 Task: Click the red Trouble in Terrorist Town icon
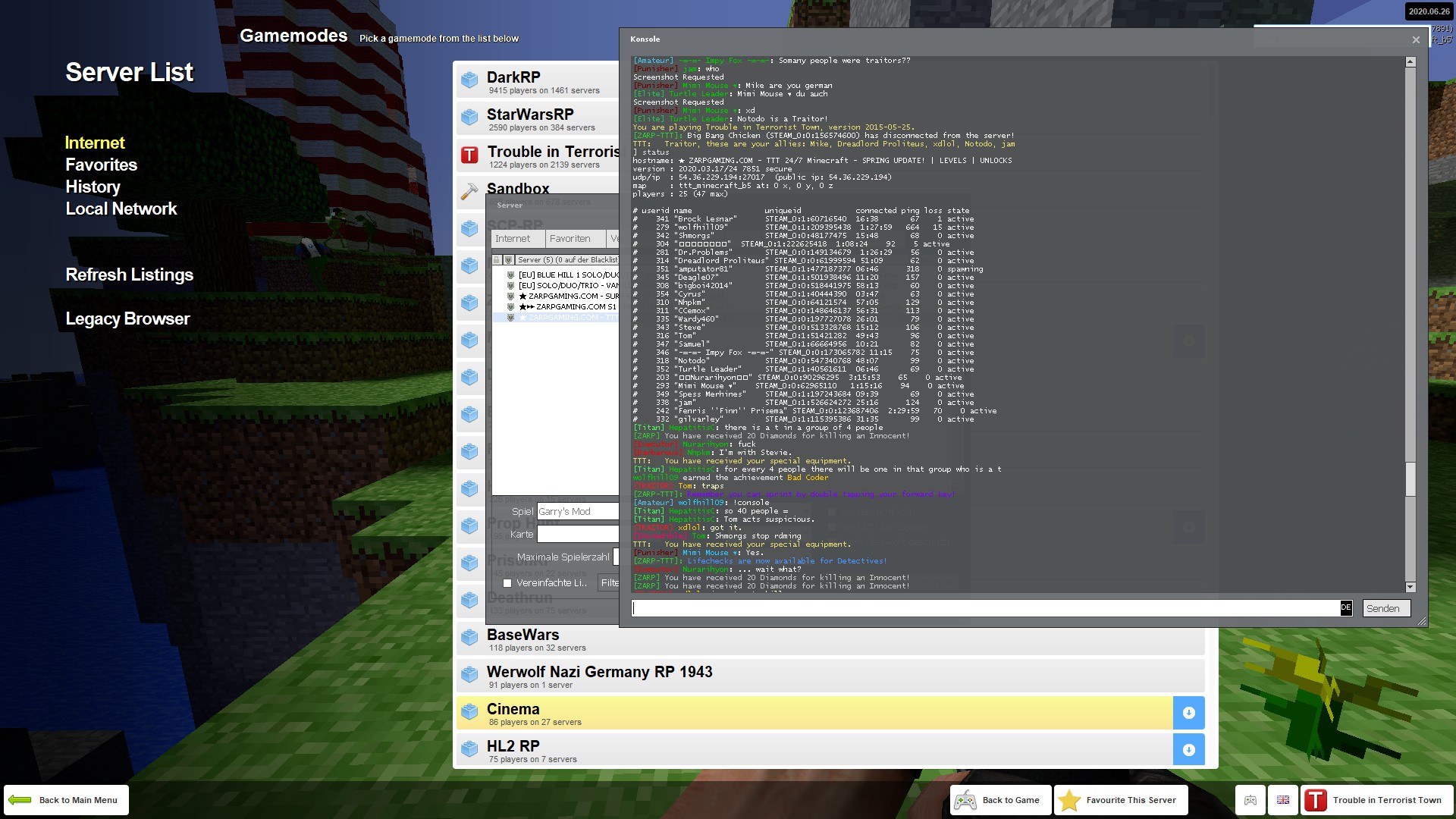pyautogui.click(x=469, y=155)
